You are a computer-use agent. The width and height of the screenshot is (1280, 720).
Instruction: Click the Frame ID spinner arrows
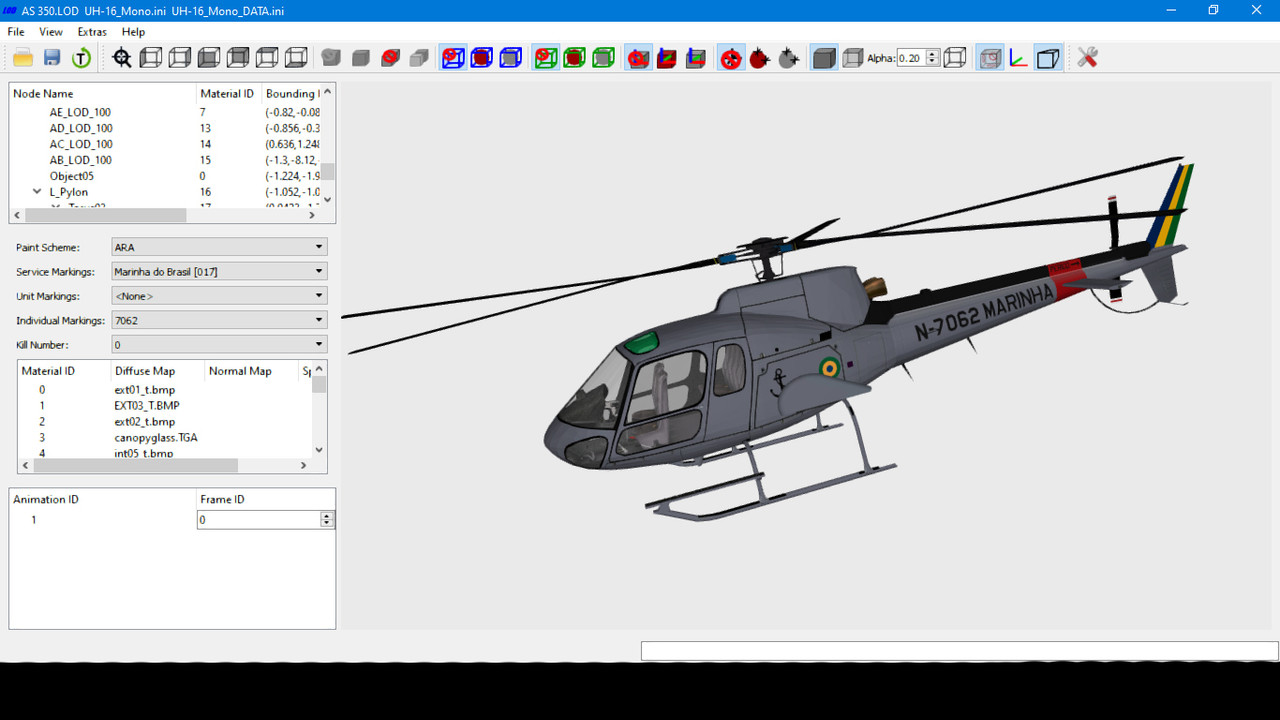pos(327,520)
